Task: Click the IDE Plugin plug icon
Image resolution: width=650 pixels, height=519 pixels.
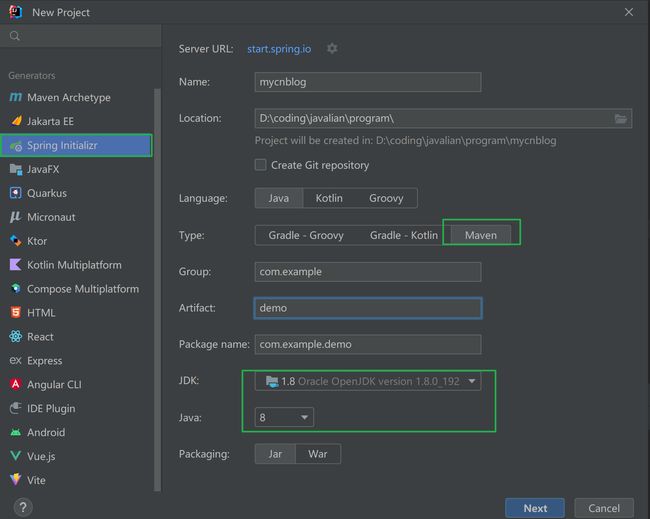Action: click(x=15, y=408)
